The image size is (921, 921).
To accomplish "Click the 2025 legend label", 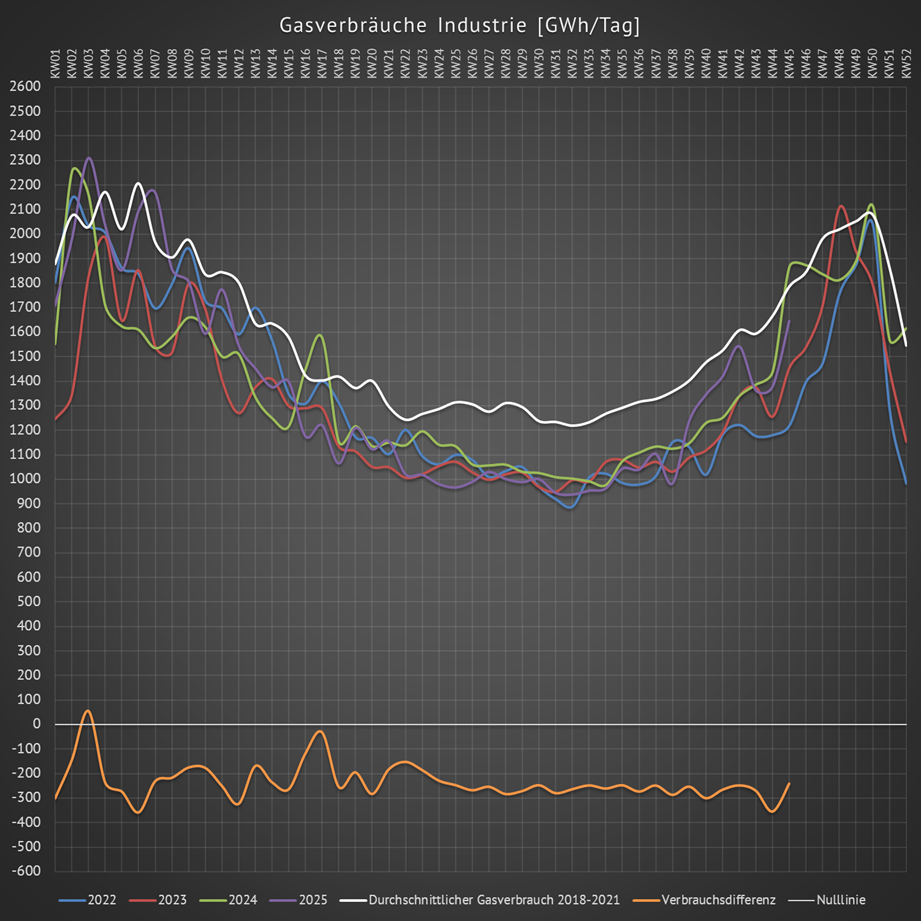I will 313,900.
